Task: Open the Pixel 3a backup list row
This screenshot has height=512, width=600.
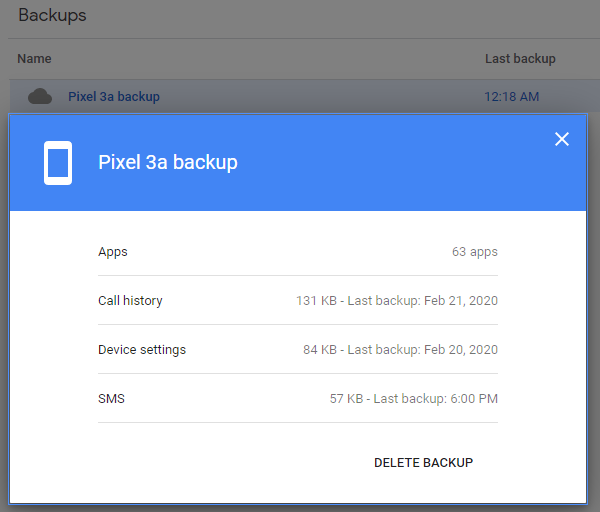Action: click(x=305, y=96)
